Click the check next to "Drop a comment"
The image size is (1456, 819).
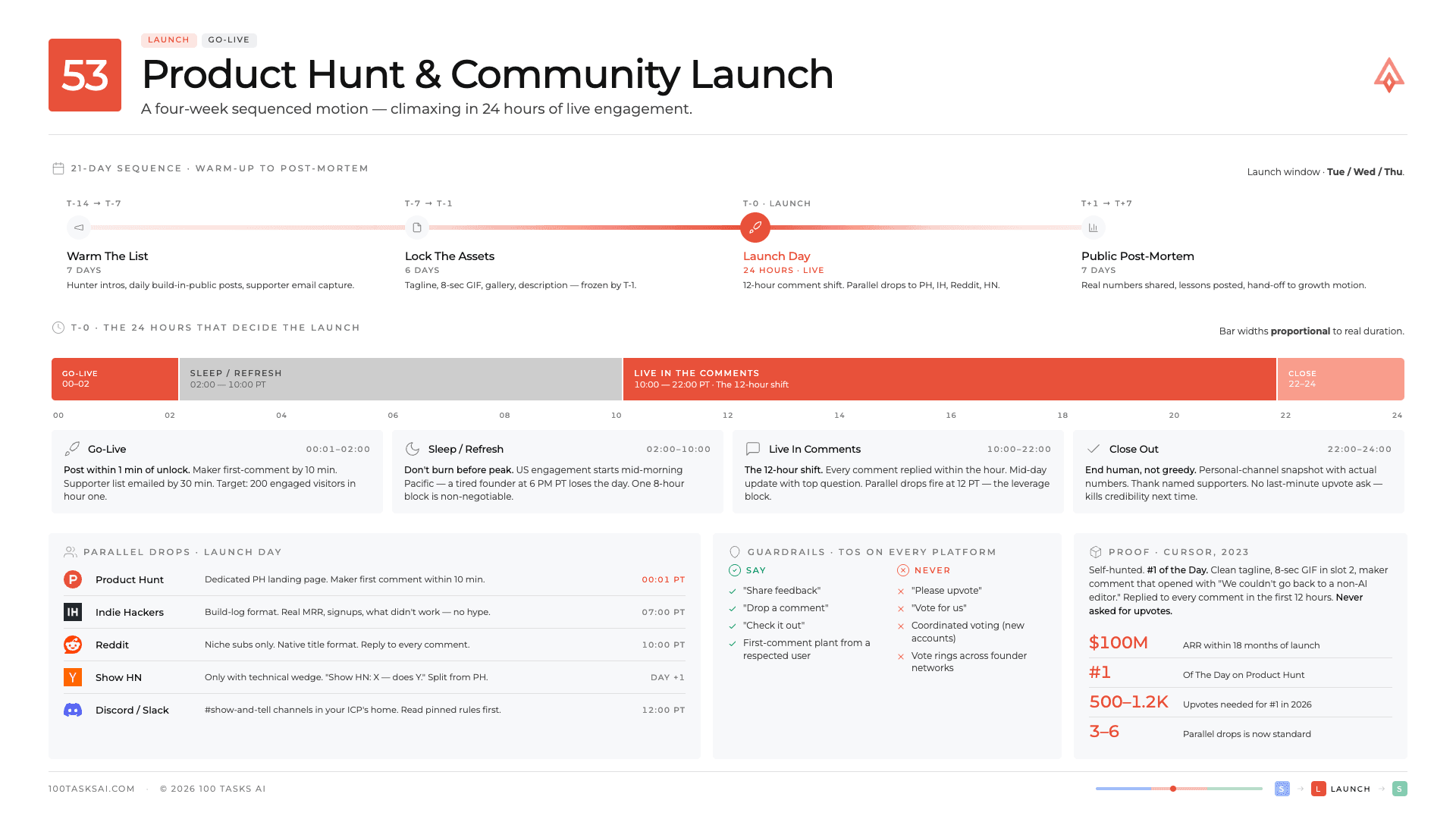click(733, 609)
